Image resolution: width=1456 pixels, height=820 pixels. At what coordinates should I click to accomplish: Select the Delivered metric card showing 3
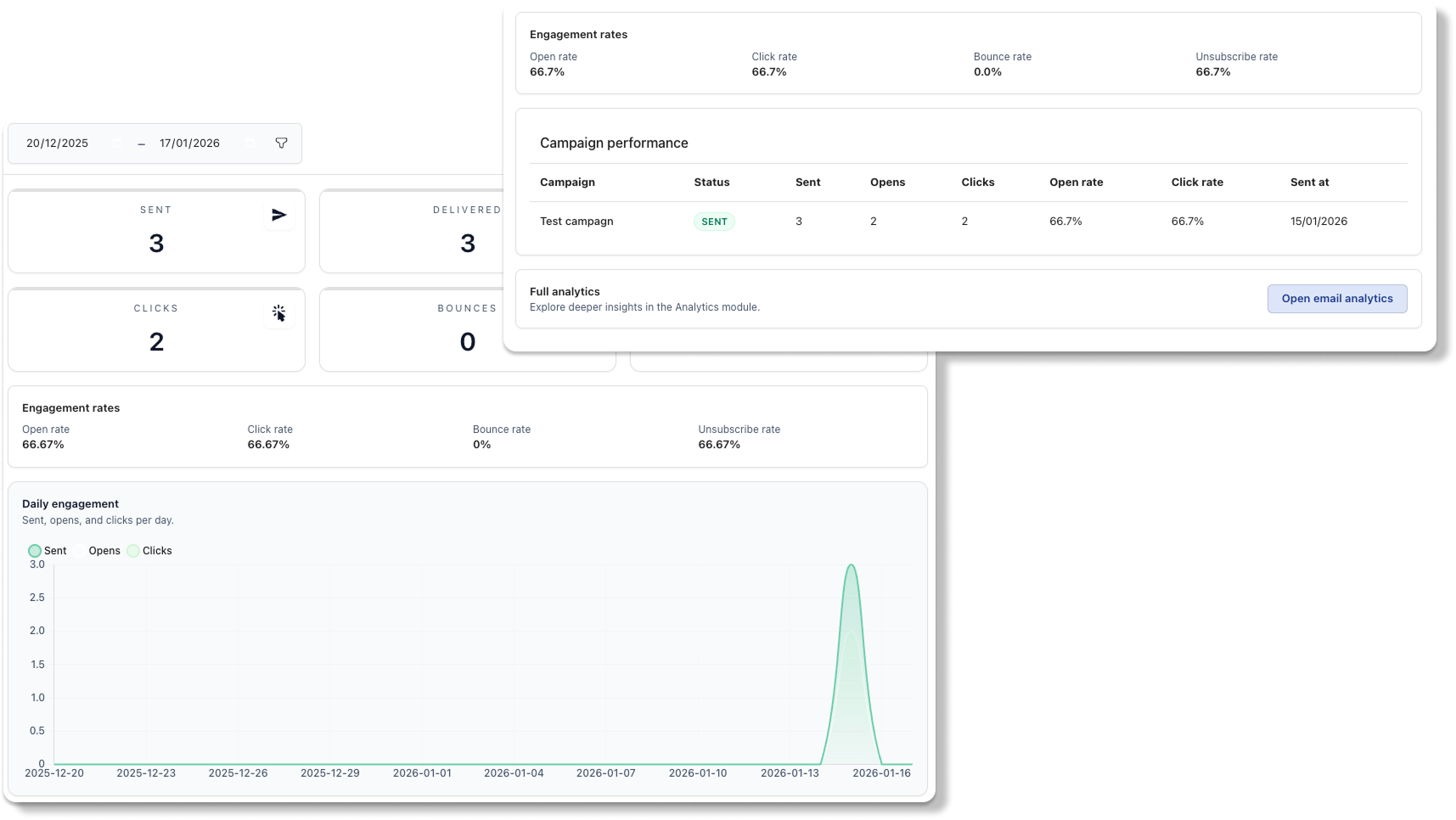coord(467,232)
